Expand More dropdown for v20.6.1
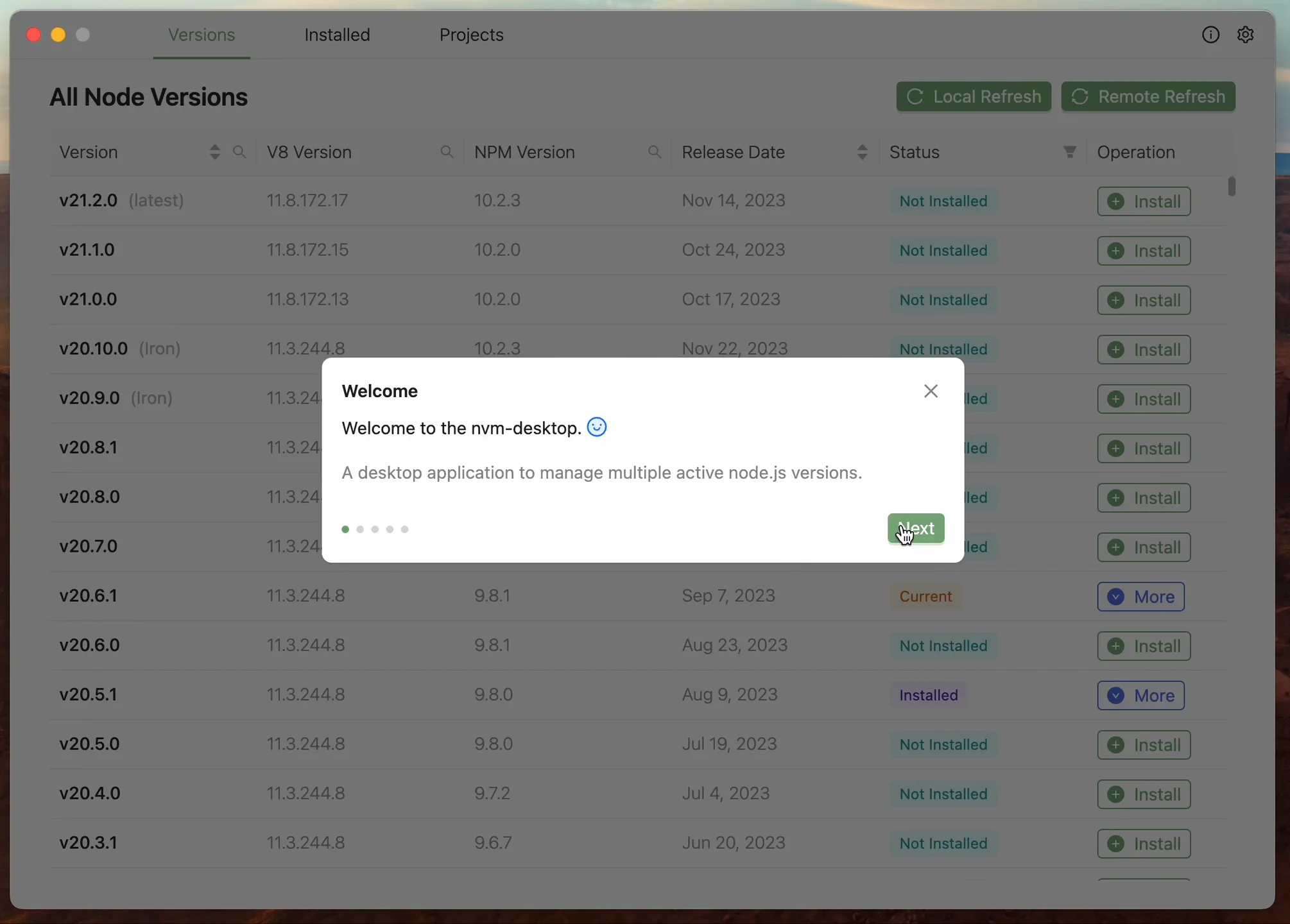The height and width of the screenshot is (924, 1290). pyautogui.click(x=1140, y=597)
